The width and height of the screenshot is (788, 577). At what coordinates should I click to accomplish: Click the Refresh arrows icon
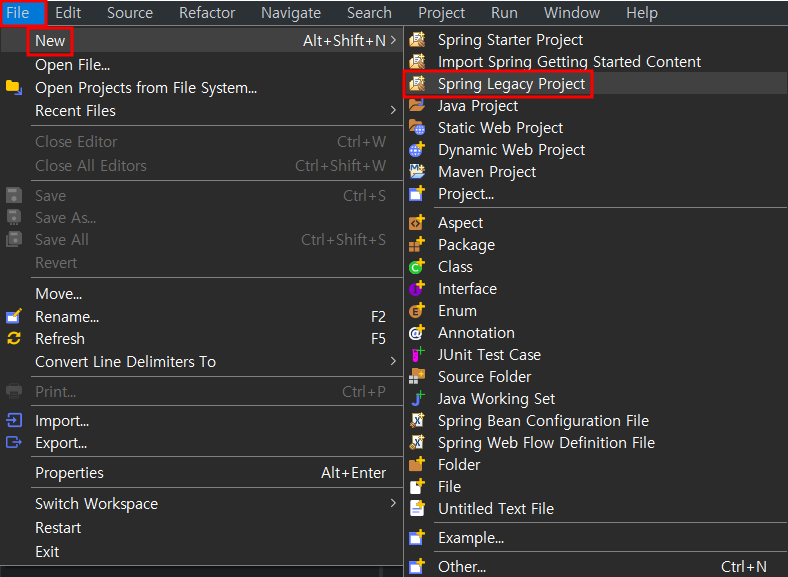[x=14, y=338]
